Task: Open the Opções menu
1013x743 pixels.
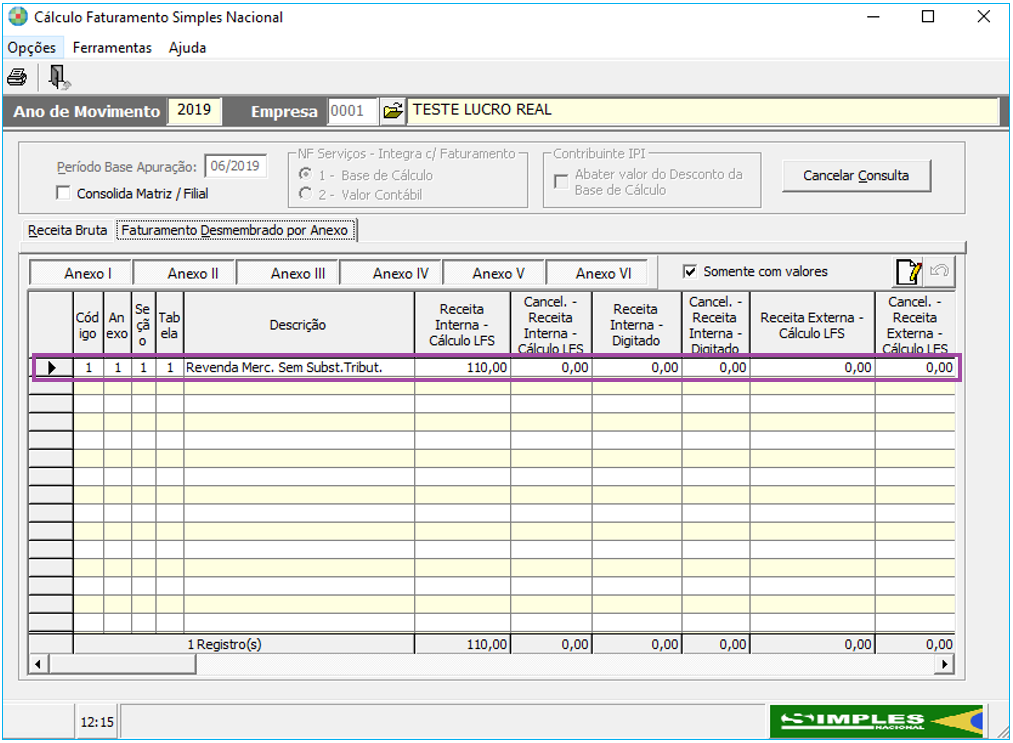Action: pos(32,48)
